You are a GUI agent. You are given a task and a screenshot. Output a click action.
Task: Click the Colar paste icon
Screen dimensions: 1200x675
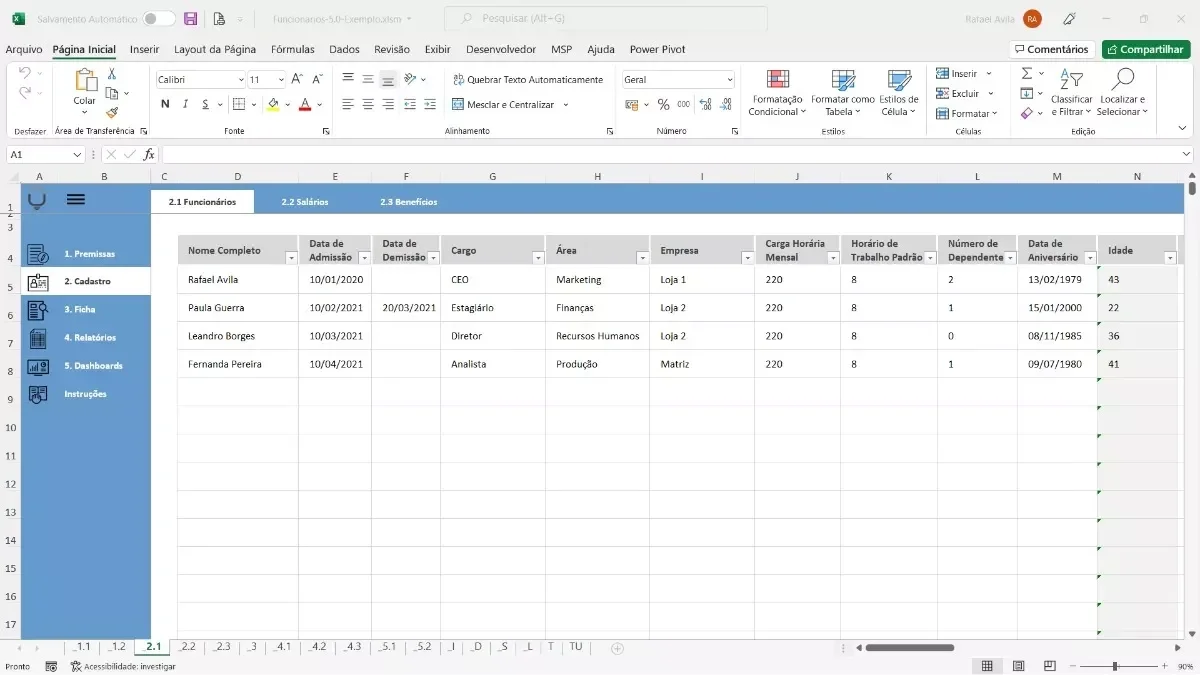tap(85, 81)
